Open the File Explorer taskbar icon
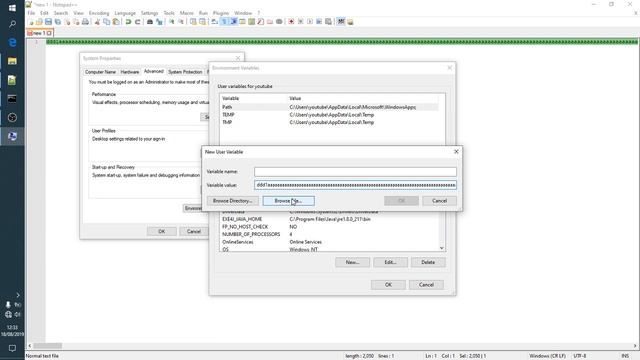640x360 pixels. [12, 61]
